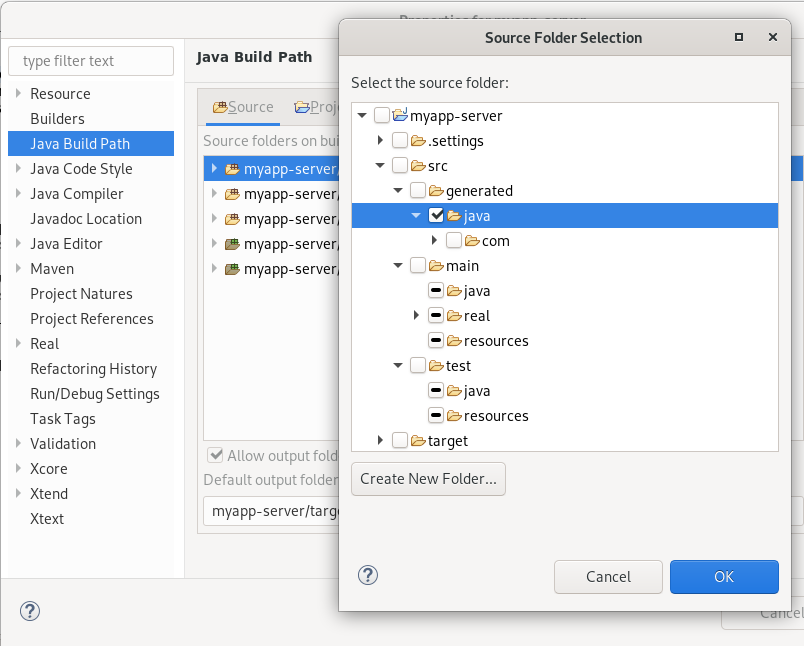This screenshot has width=804, height=646.
Task: Expand the real folder node
Action: pos(416,315)
